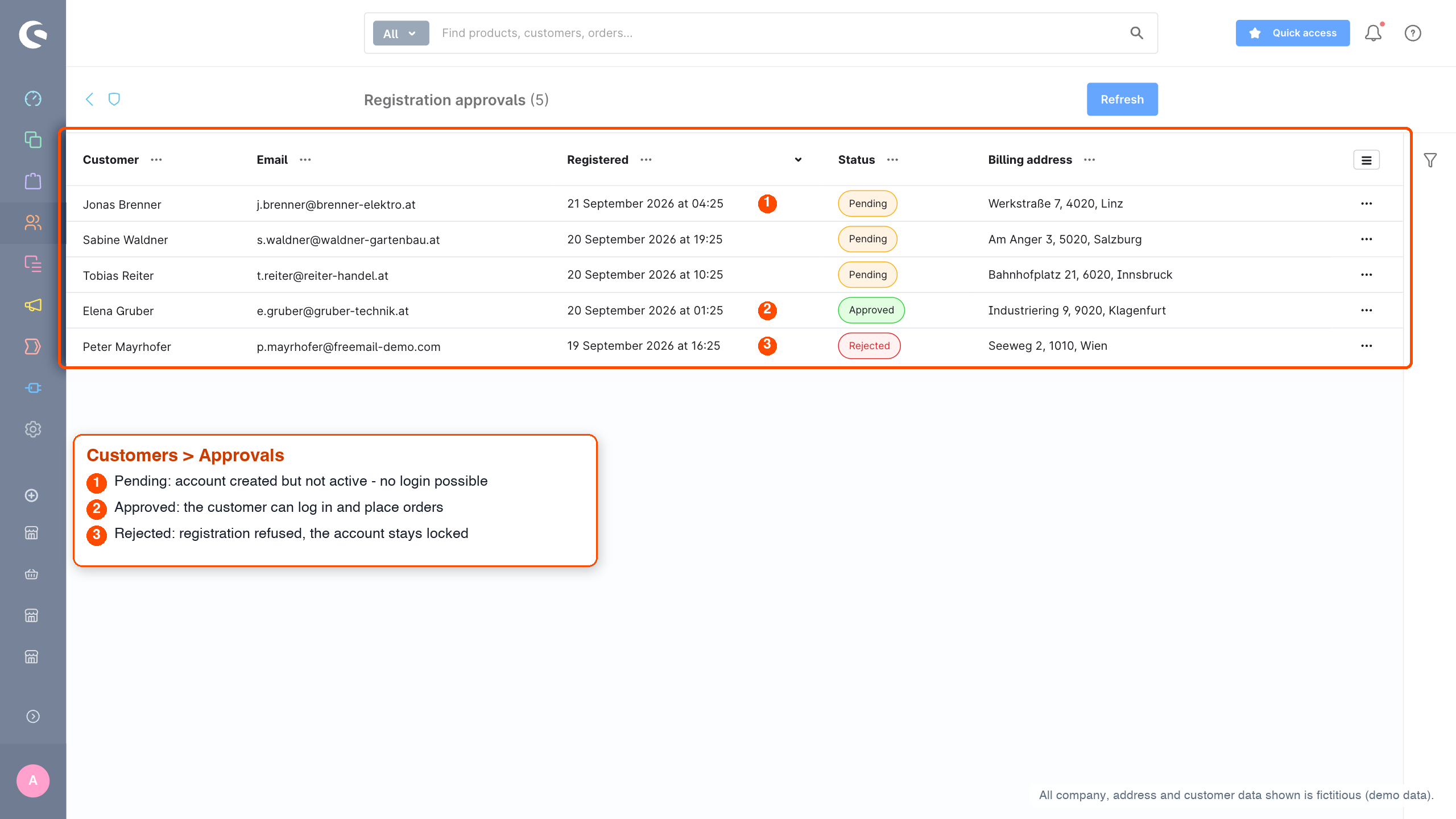
Task: Open row actions for Tobias Reiter
Action: coord(1367,275)
